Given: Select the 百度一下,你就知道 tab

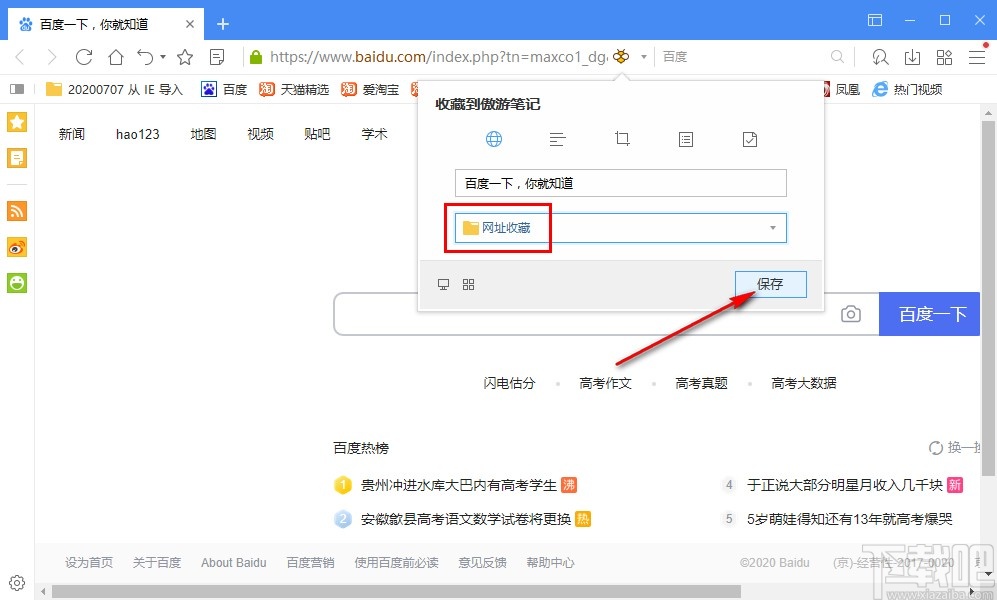Looking at the screenshot, I should (x=106, y=24).
